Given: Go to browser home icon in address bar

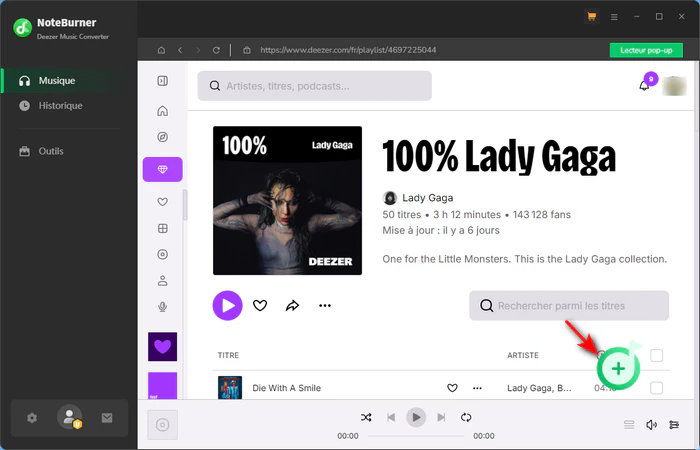Looking at the screenshot, I should coord(162,50).
